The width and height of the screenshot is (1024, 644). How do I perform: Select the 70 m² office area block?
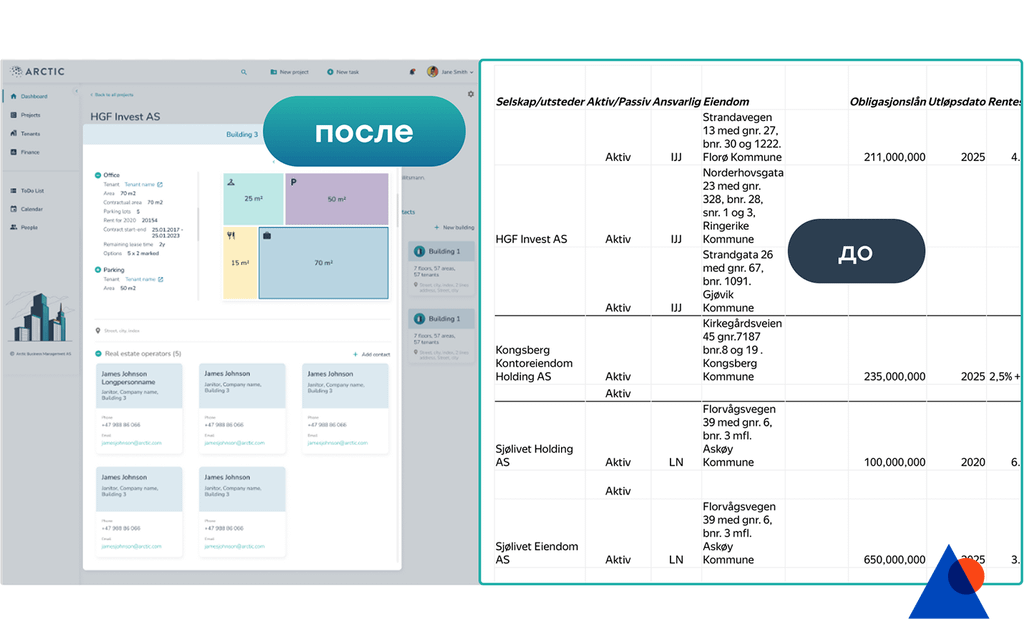pos(324,263)
